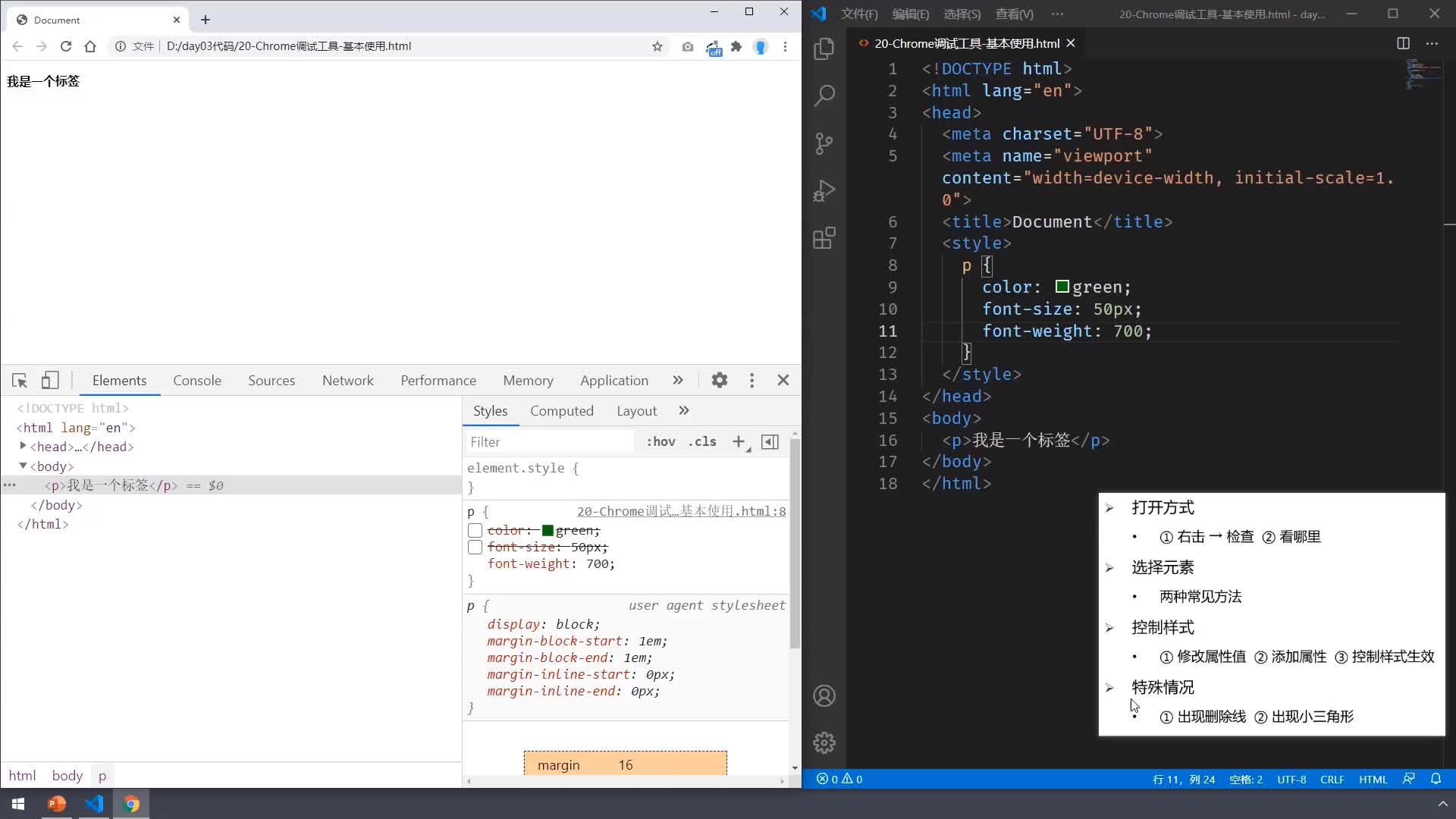Viewport: 1456px width, 819px height.
Task: Click errors and warnings count in status bar
Action: 839,779
